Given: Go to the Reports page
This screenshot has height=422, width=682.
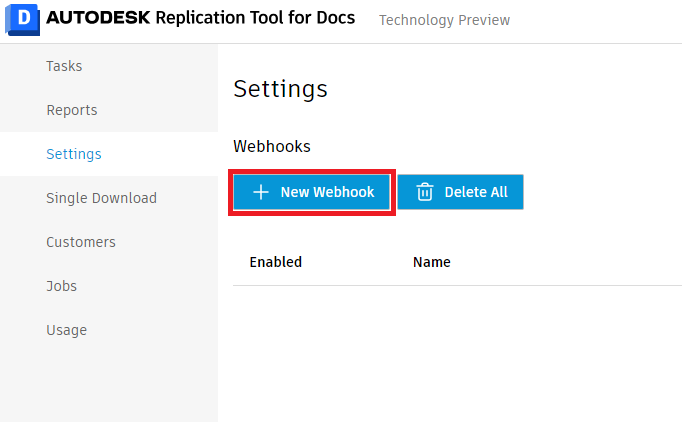Looking at the screenshot, I should 72,110.
